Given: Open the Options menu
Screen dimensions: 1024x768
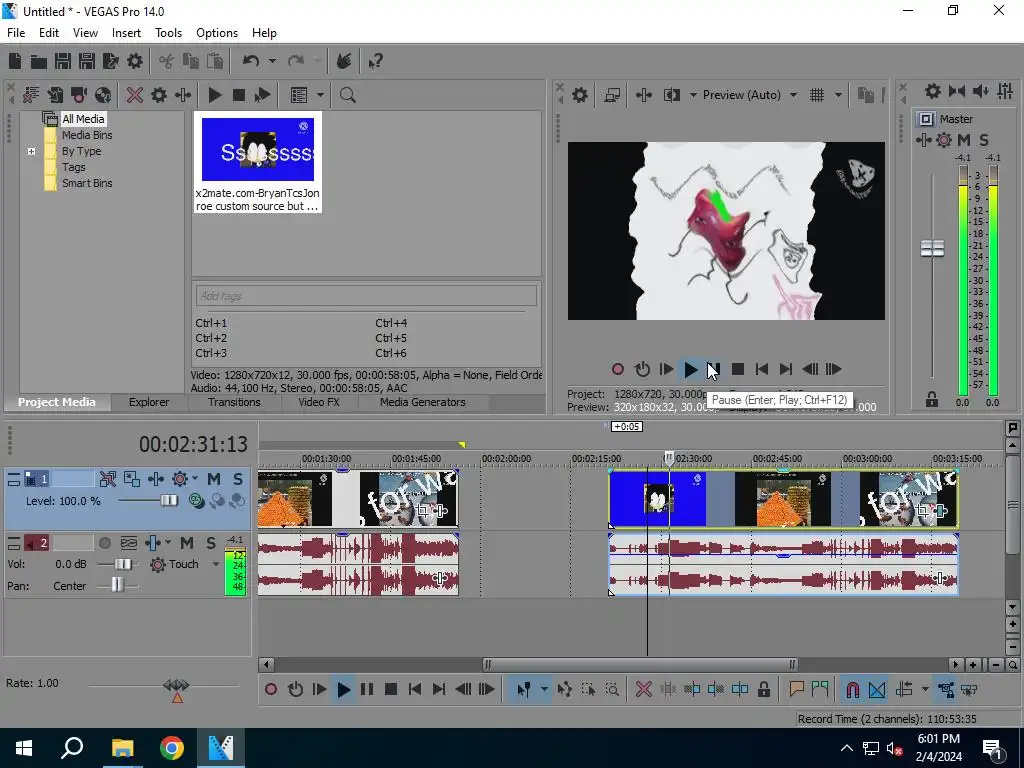Looking at the screenshot, I should click(x=217, y=33).
